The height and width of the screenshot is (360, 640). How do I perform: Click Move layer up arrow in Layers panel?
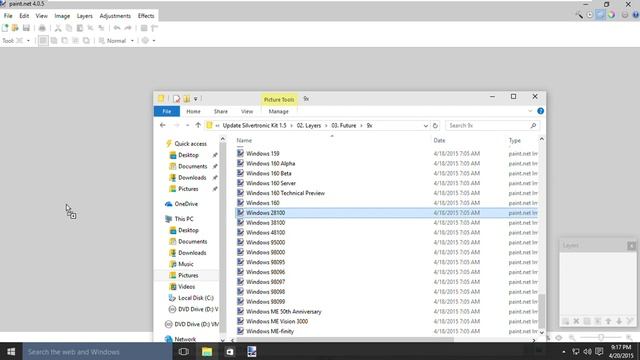[608, 321]
